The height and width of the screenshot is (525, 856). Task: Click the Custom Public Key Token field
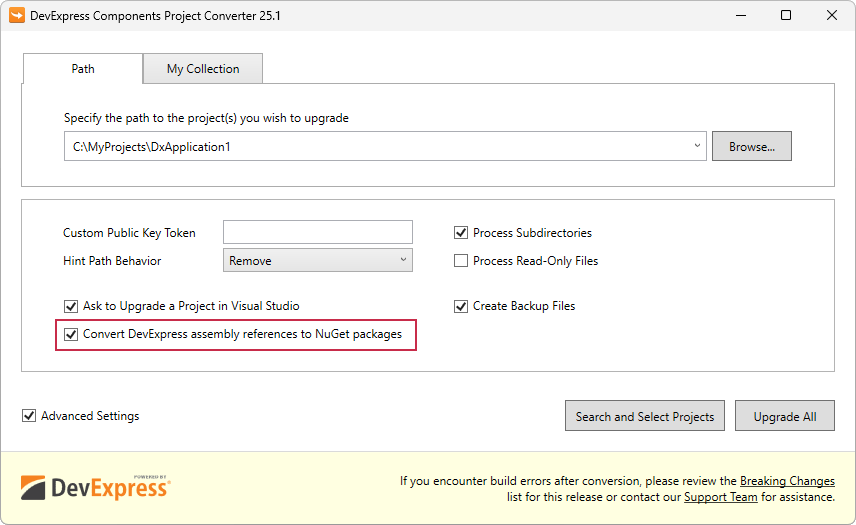[318, 232]
